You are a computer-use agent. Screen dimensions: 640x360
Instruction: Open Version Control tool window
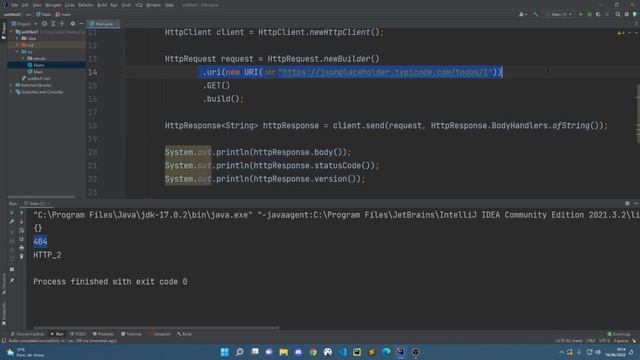27,334
